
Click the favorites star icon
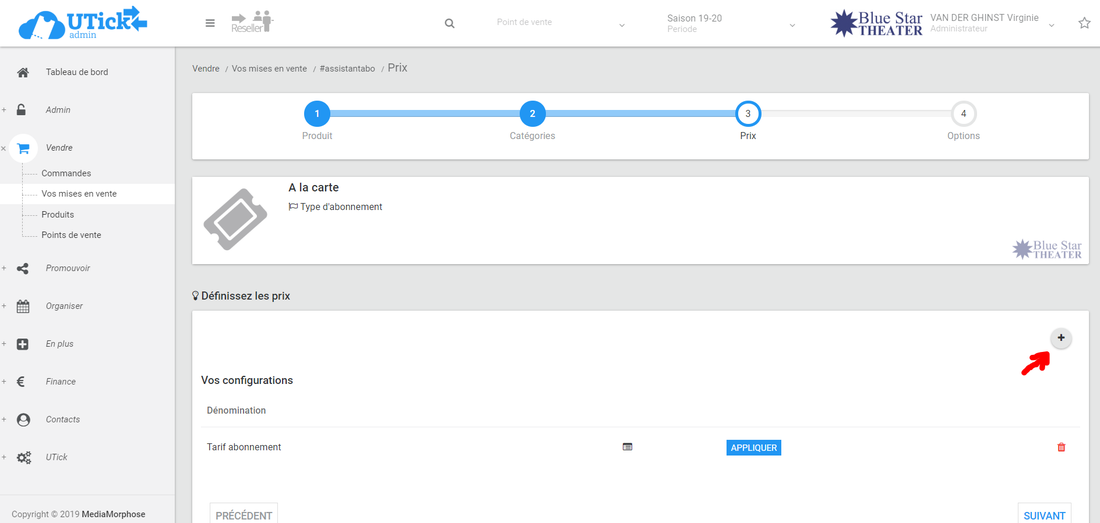1084,23
